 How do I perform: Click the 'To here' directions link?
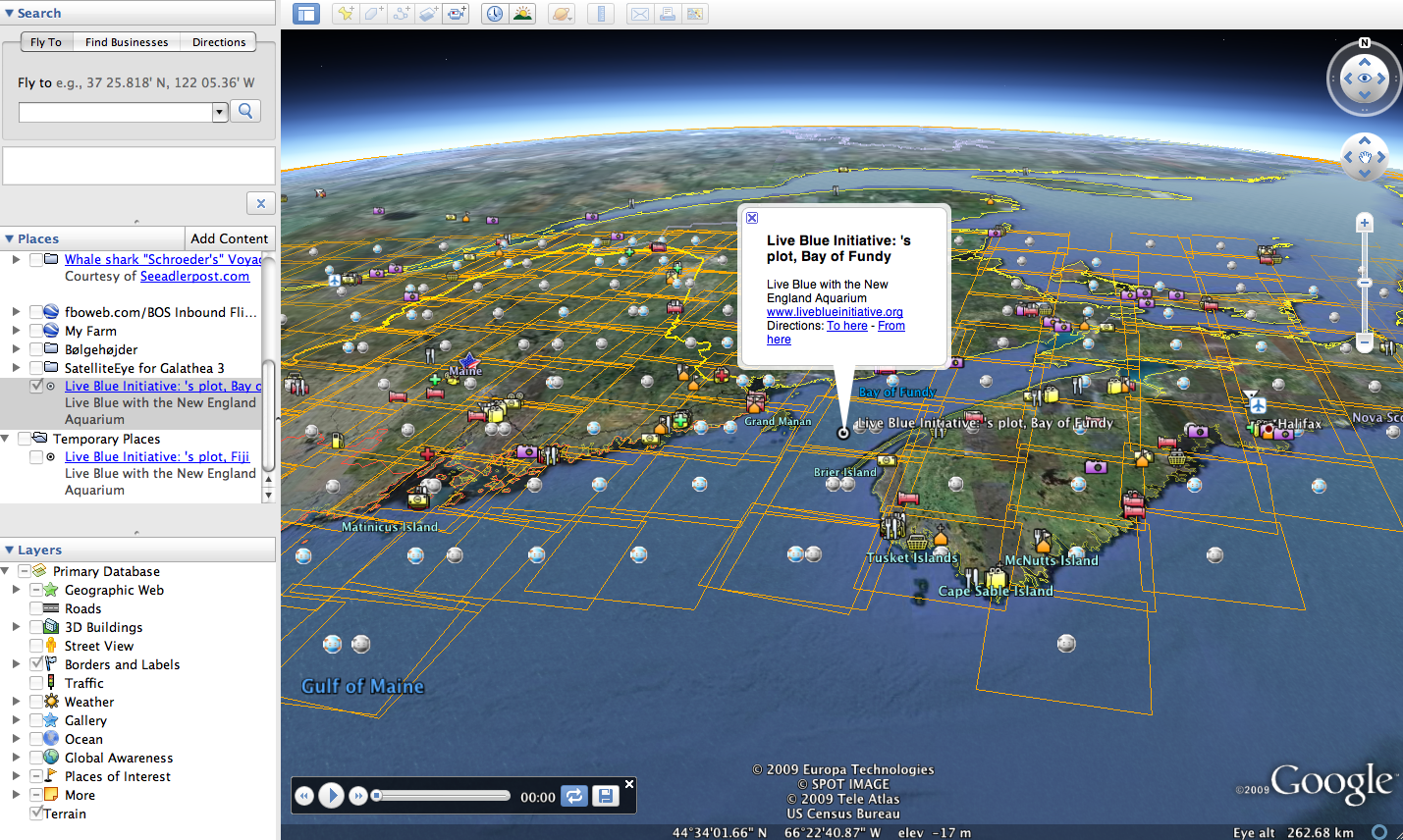click(847, 326)
